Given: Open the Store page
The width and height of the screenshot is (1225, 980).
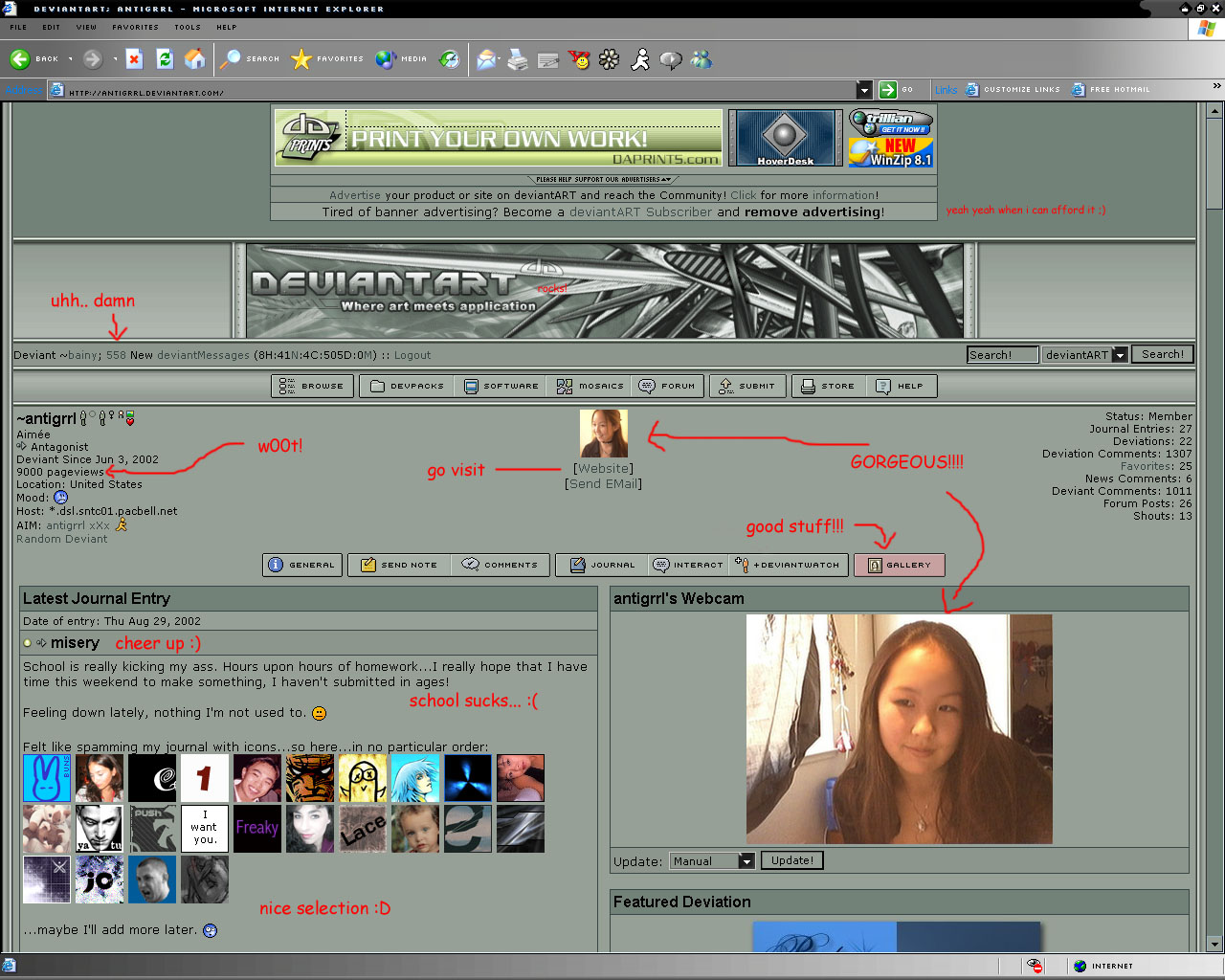Looking at the screenshot, I should [x=829, y=387].
